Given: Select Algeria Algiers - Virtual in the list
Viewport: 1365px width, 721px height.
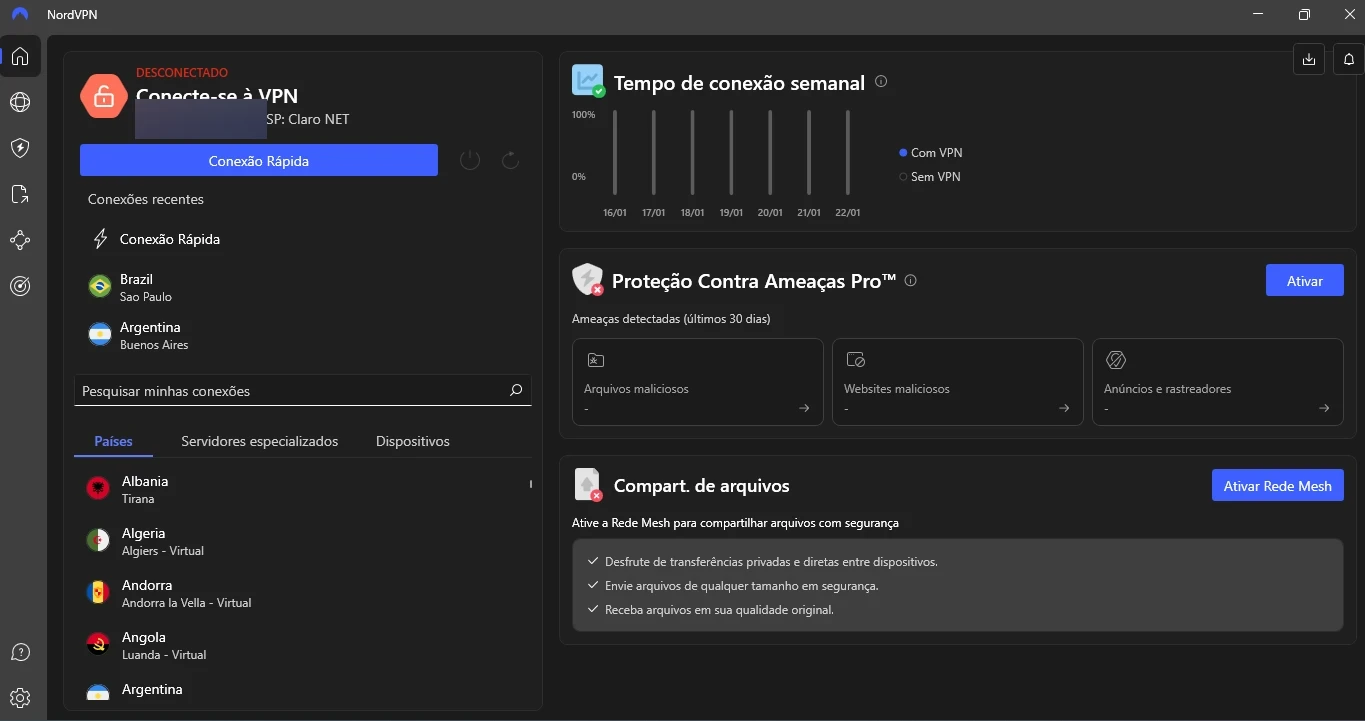Looking at the screenshot, I should pos(302,541).
